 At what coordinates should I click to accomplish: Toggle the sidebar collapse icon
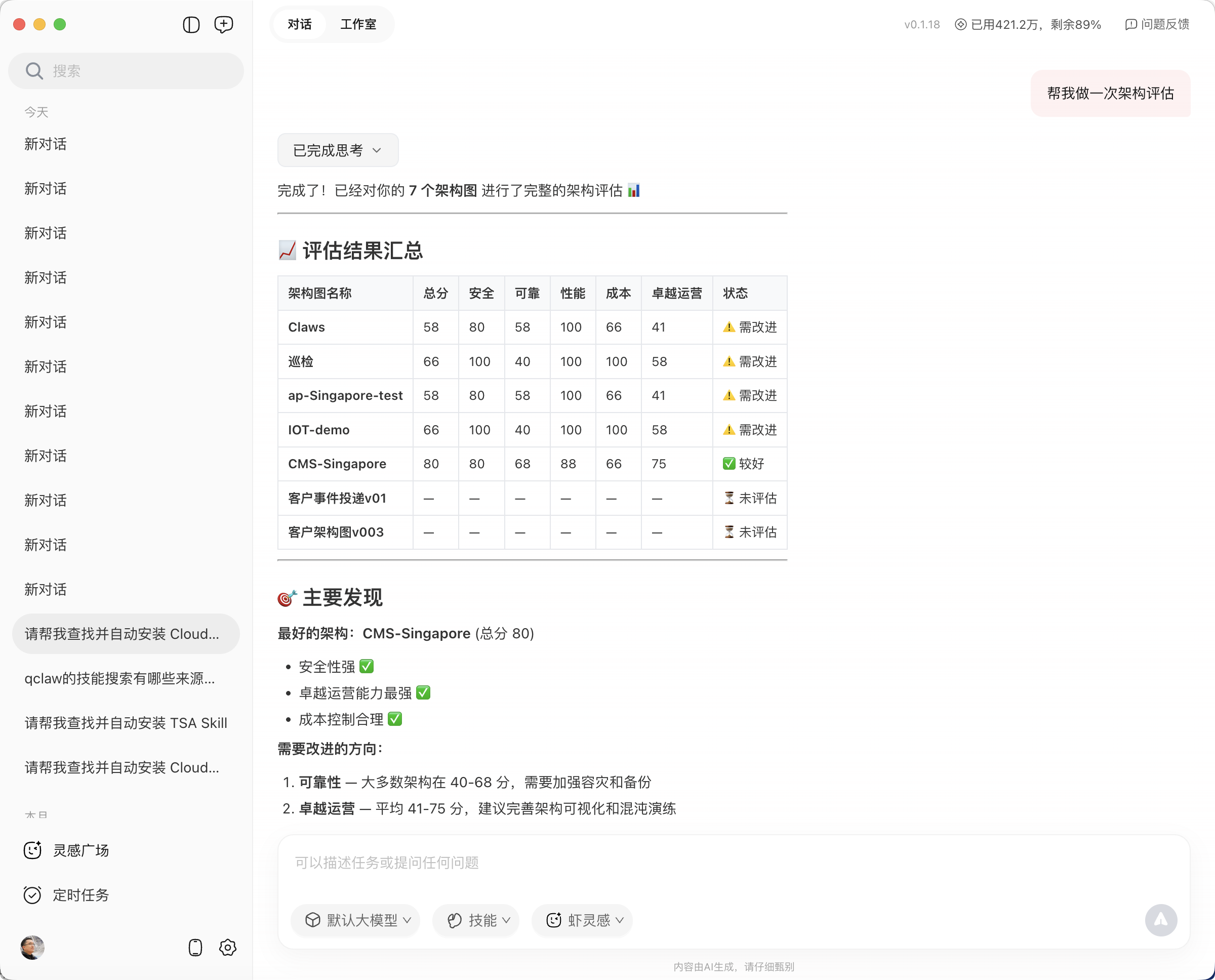click(191, 25)
